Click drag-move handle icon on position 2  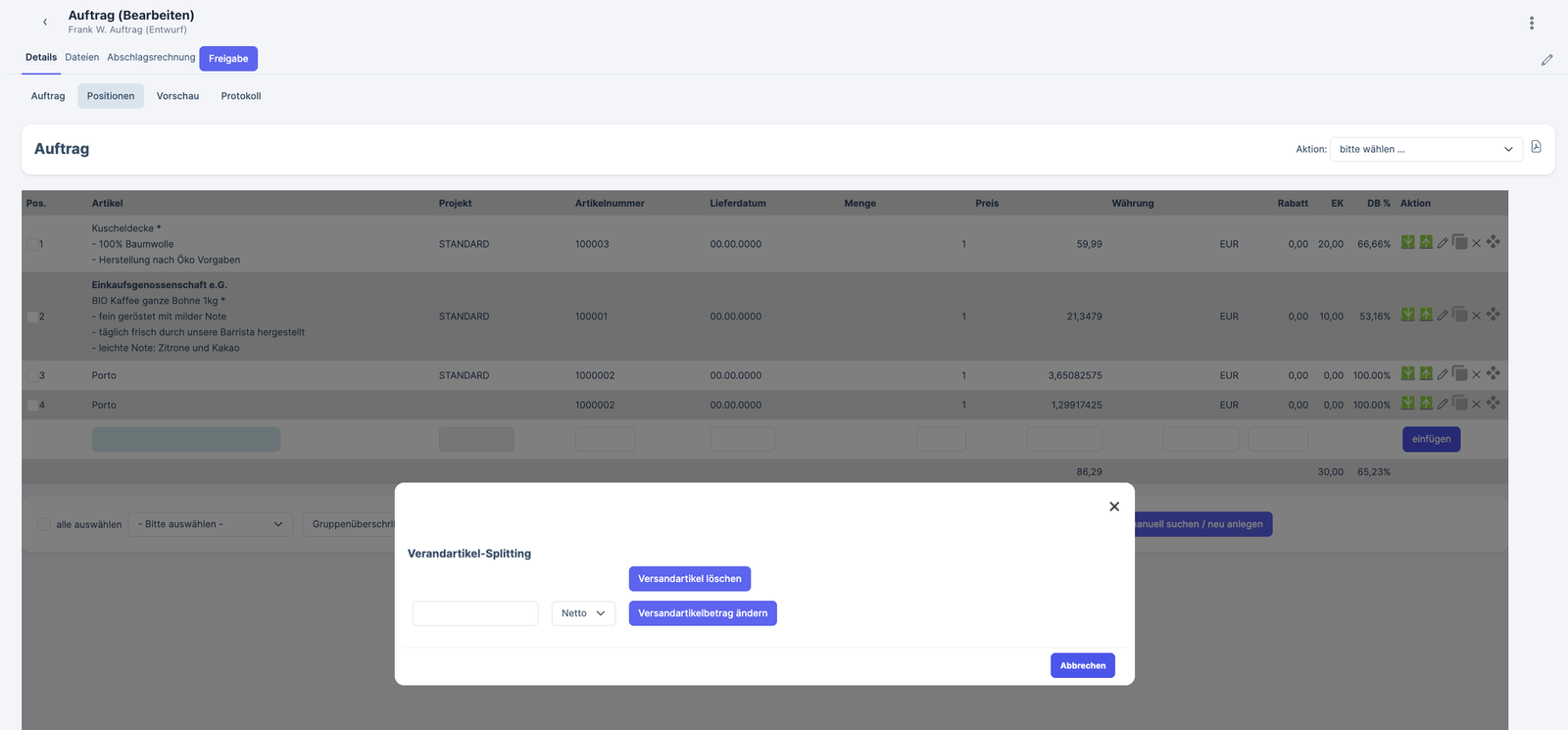(1493, 315)
